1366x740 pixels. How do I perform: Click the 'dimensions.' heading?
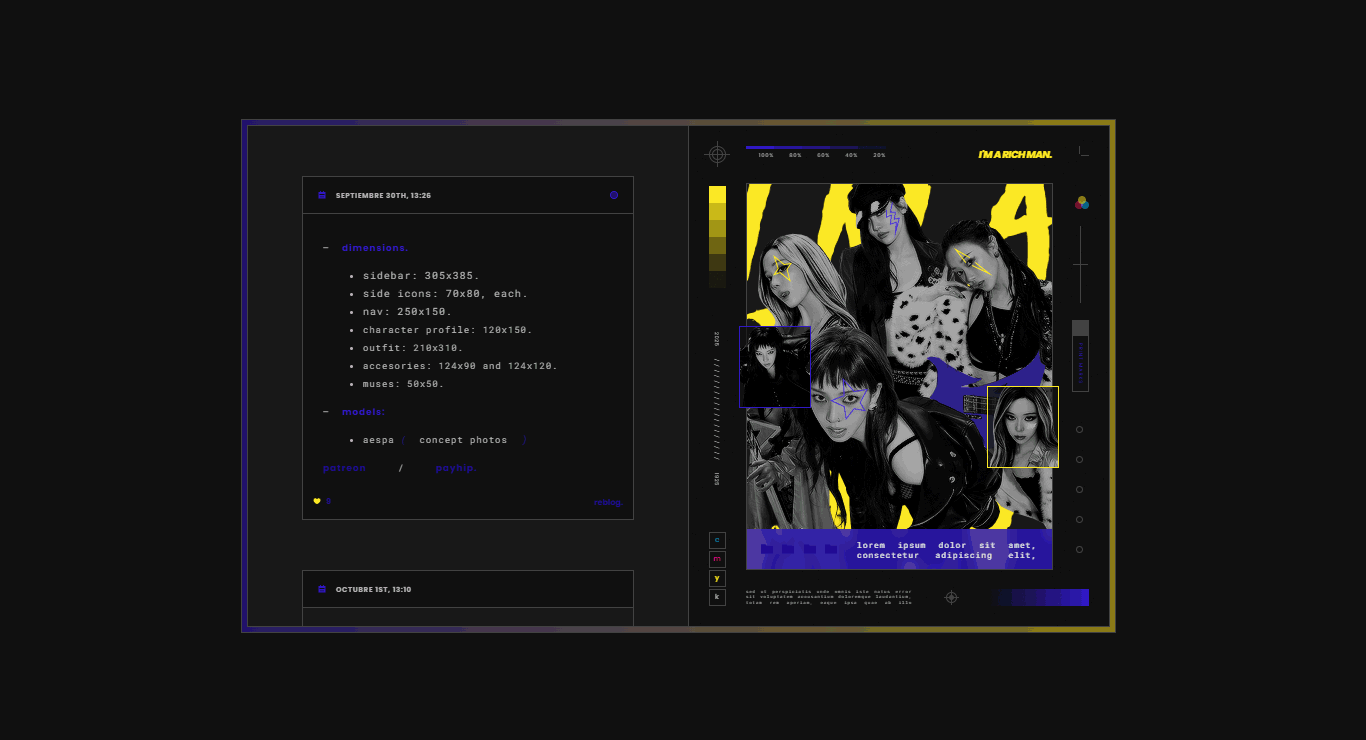click(375, 248)
